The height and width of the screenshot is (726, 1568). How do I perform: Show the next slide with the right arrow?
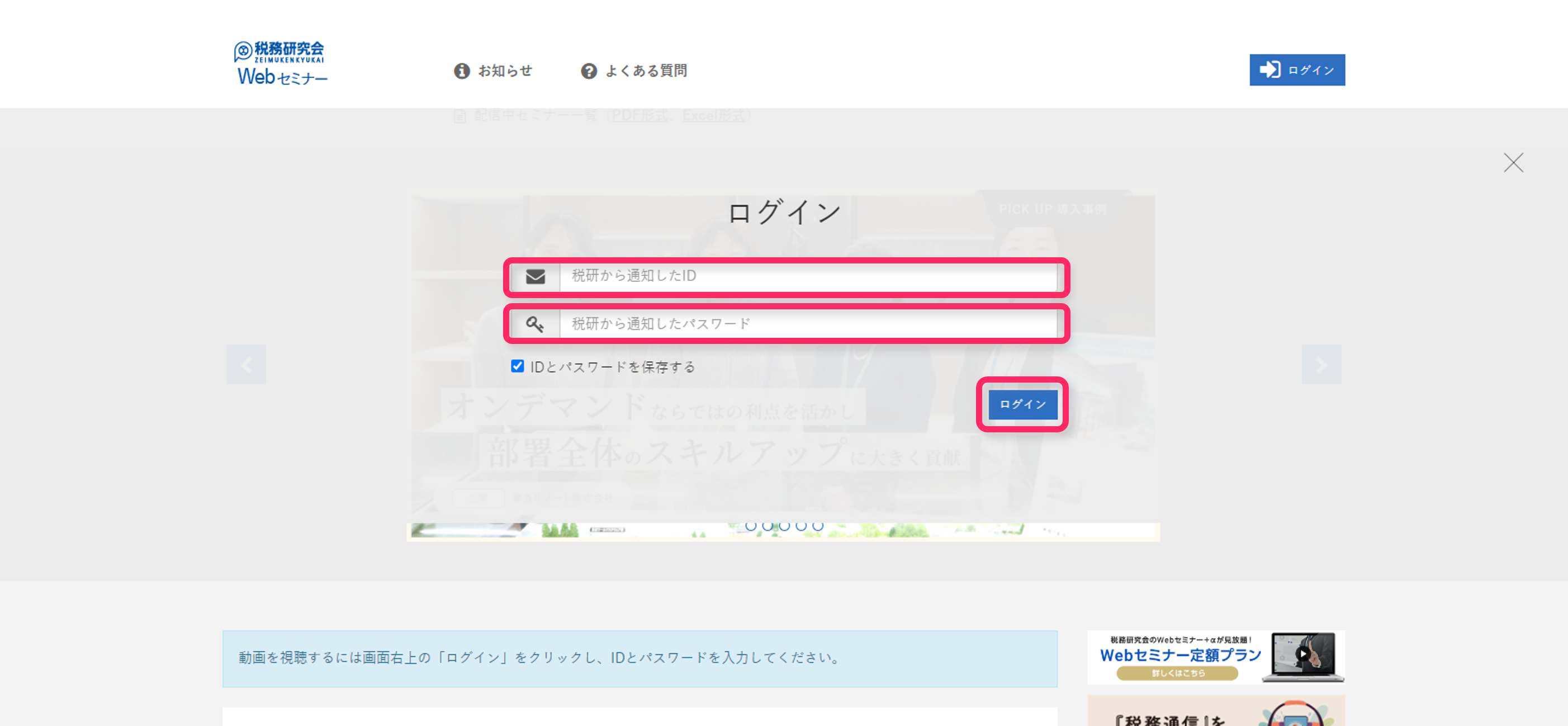pos(1321,364)
